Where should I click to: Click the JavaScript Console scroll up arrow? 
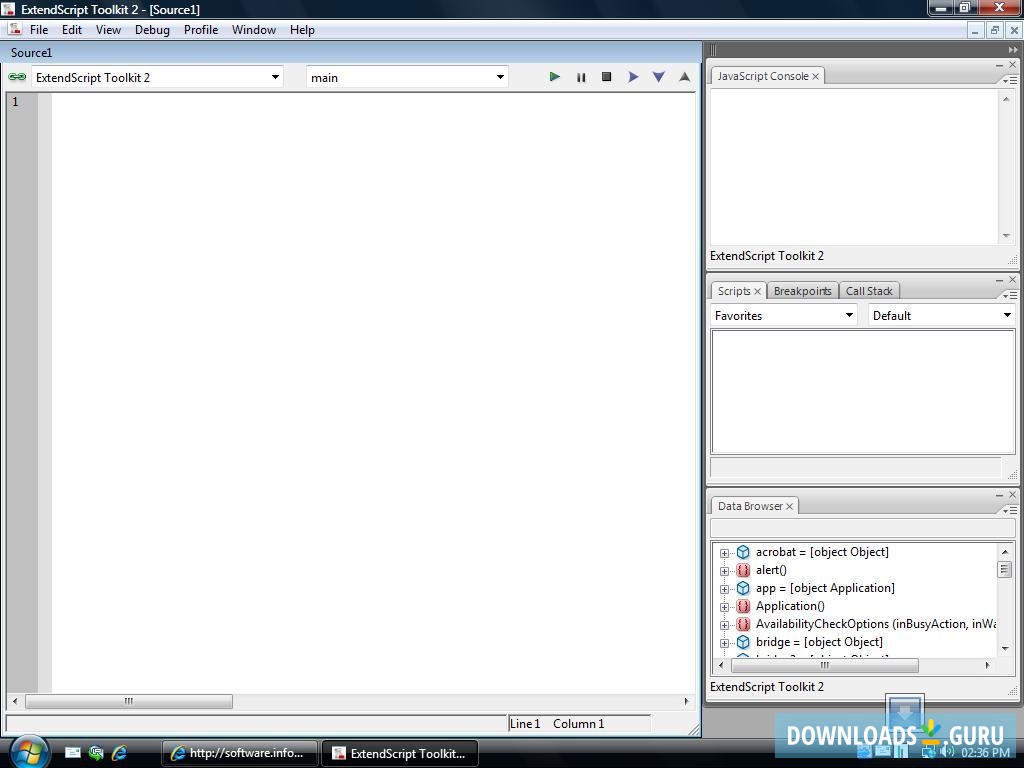(1006, 99)
